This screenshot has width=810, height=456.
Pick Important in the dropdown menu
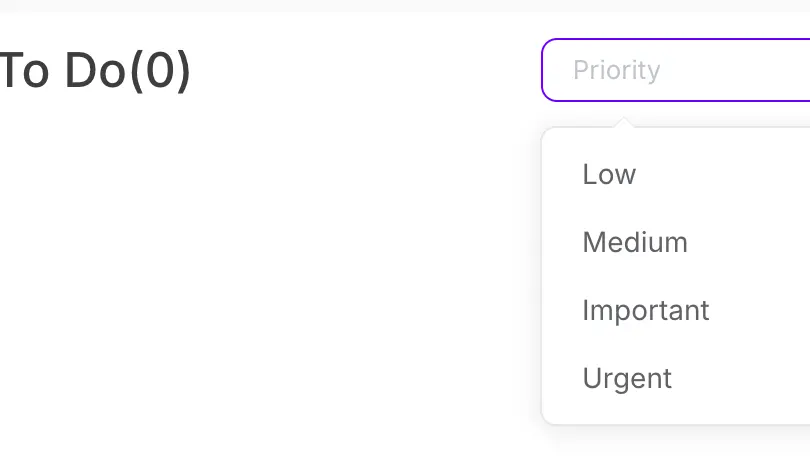(645, 310)
